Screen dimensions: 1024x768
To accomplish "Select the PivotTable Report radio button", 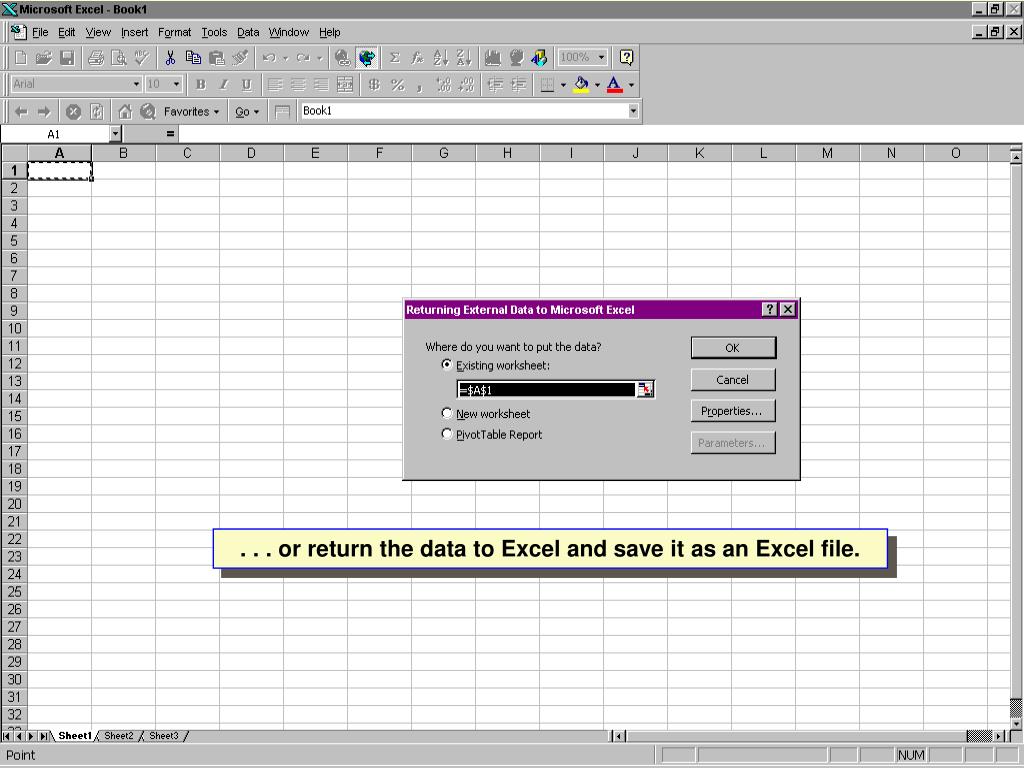I will 447,434.
